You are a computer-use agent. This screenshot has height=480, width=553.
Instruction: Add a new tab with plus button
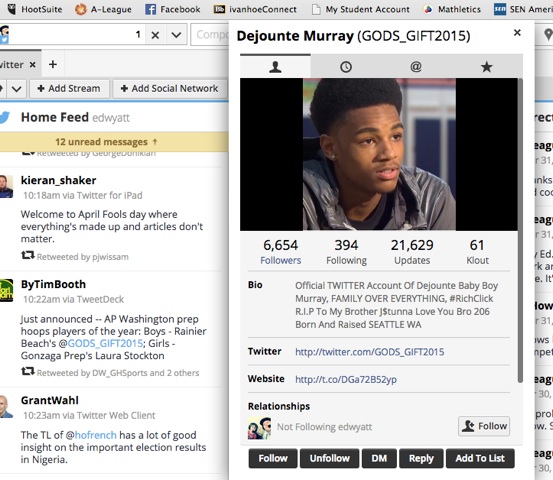coord(53,65)
